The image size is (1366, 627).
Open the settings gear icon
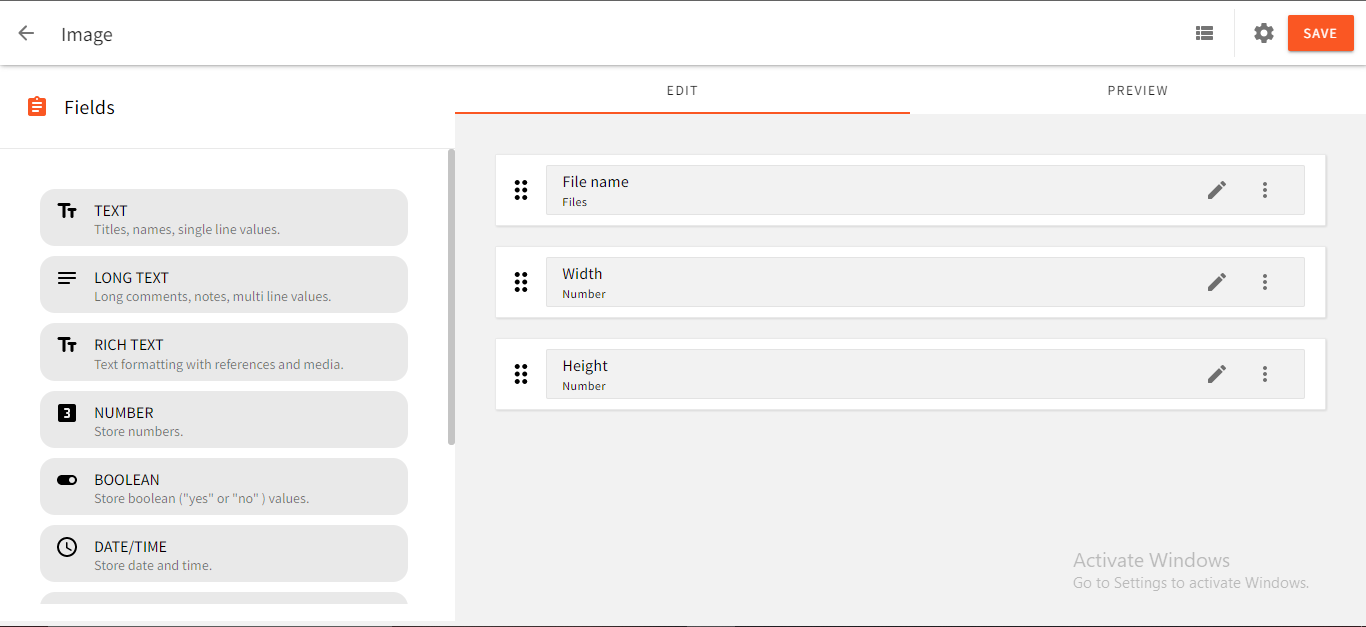tap(1264, 33)
